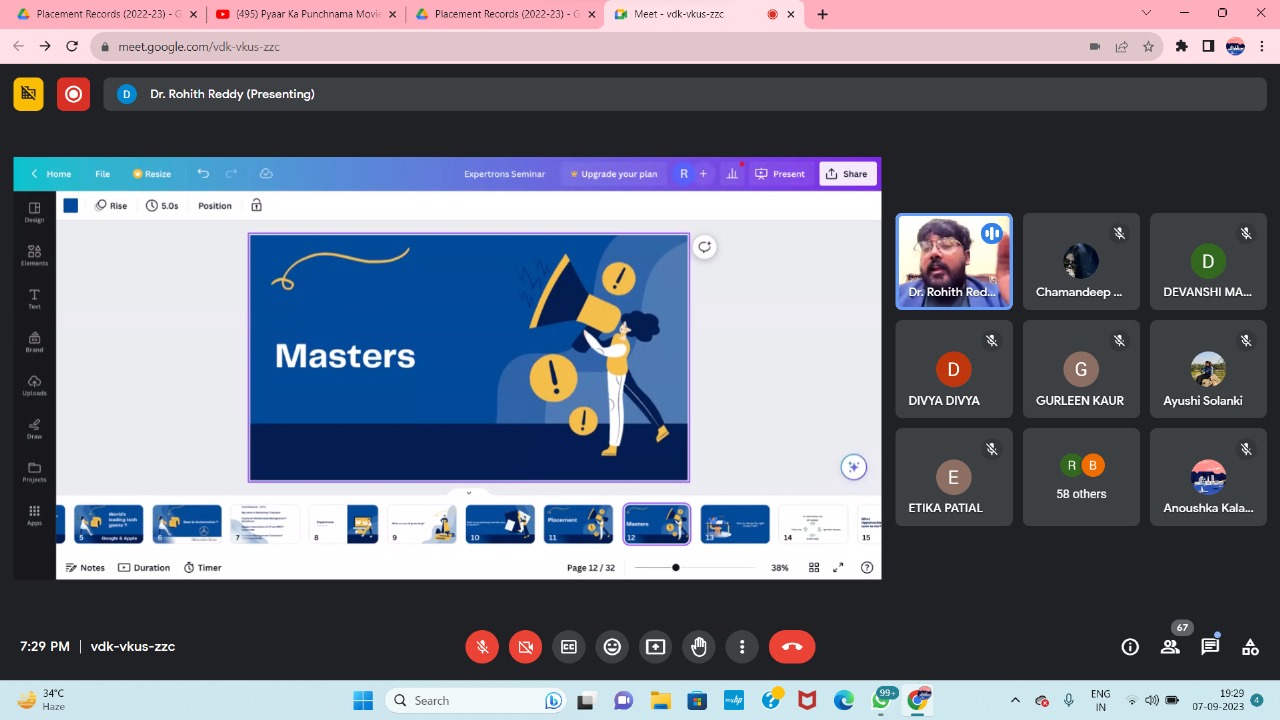Turn on the camera
Viewport: 1280px width, 720px height.
click(x=525, y=647)
